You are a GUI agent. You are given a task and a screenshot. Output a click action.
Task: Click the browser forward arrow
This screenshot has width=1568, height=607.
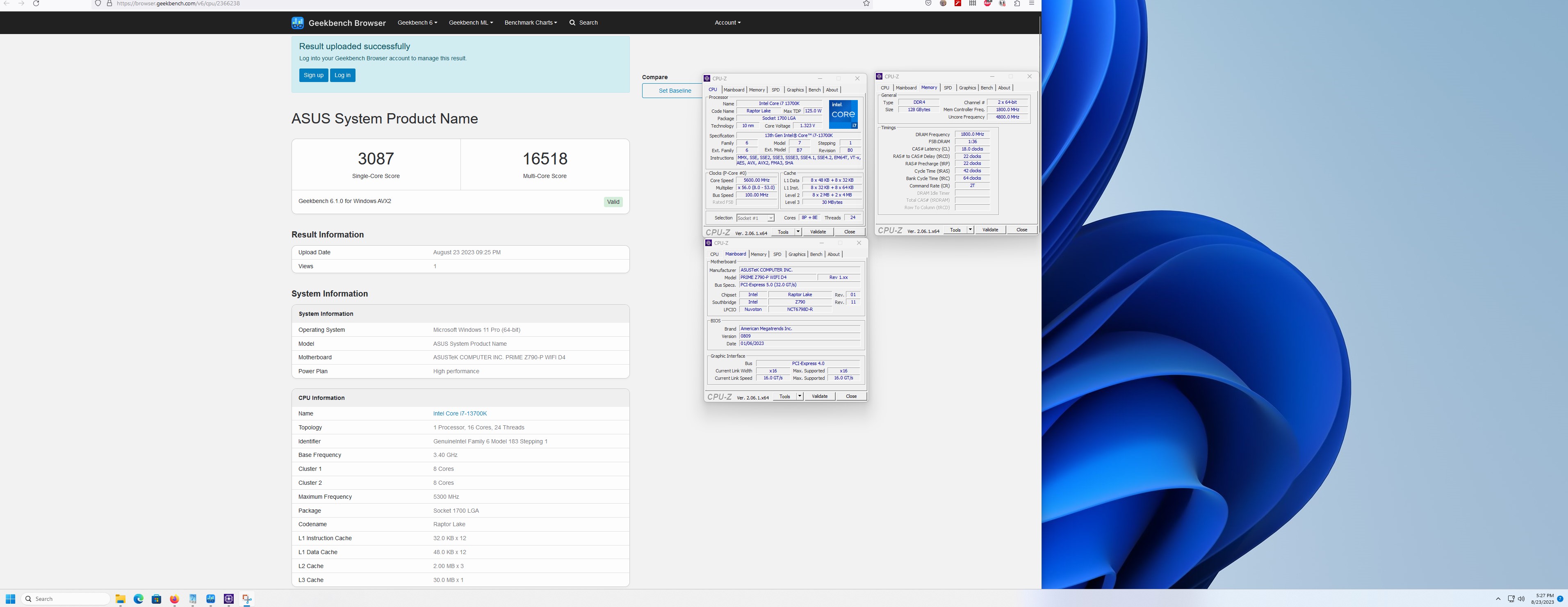(x=21, y=3)
